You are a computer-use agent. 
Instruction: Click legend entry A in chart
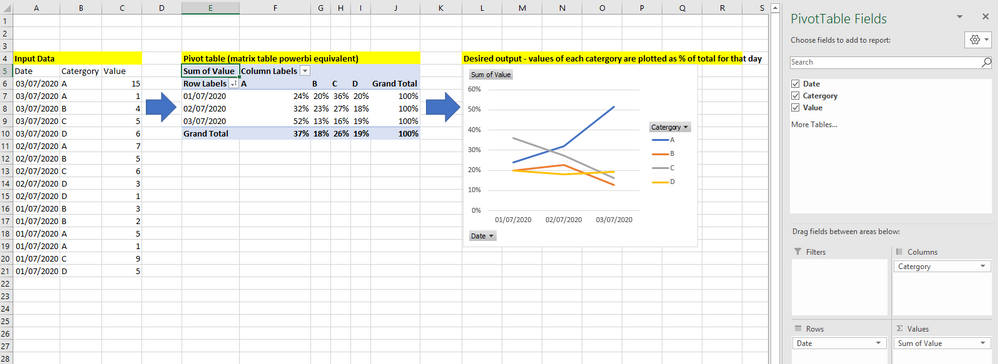pyautogui.click(x=663, y=139)
